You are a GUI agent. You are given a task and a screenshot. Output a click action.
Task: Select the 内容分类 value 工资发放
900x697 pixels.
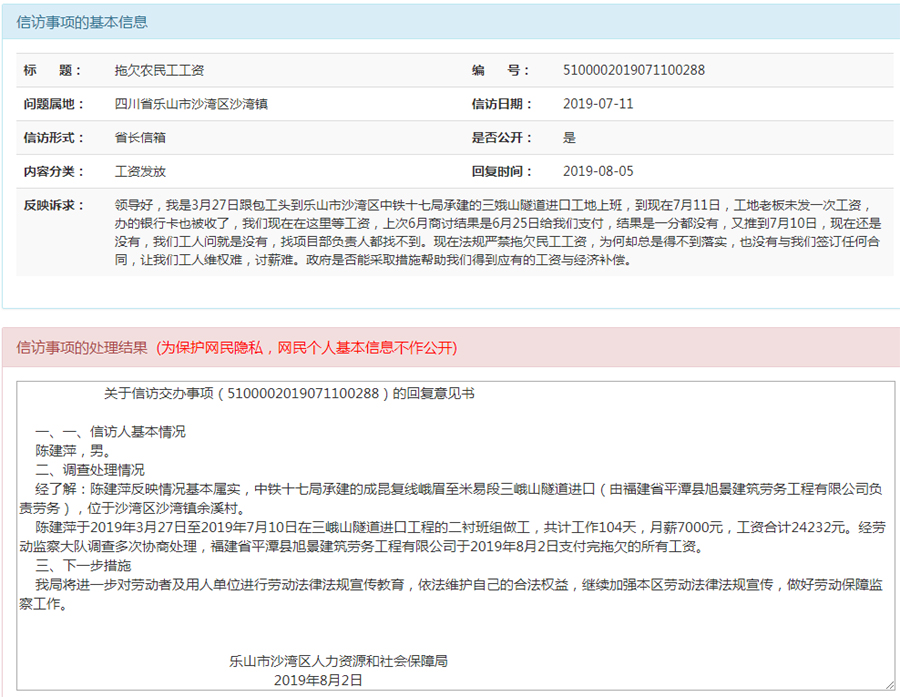point(140,171)
